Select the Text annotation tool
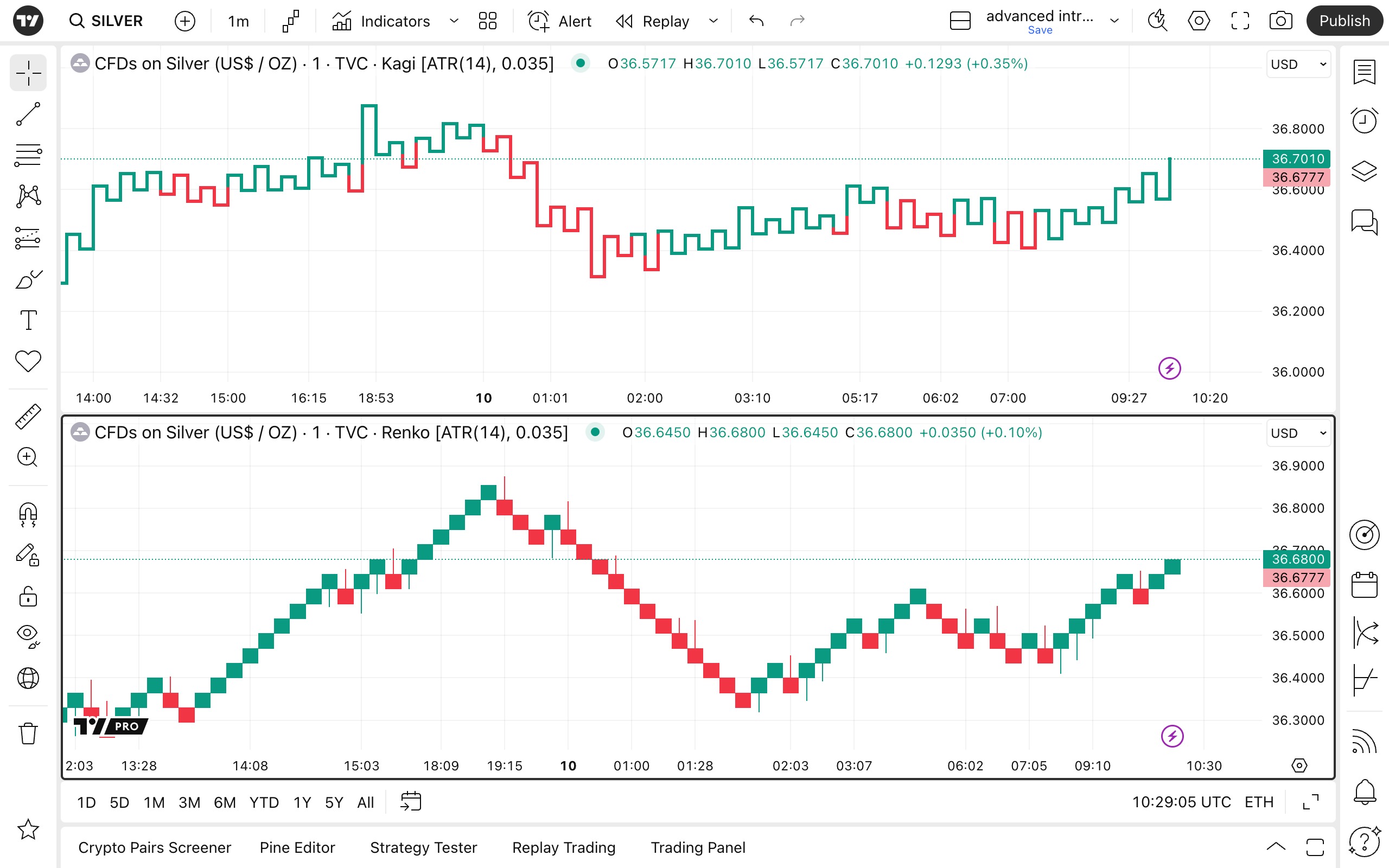This screenshot has height=868, width=1389. click(x=28, y=320)
